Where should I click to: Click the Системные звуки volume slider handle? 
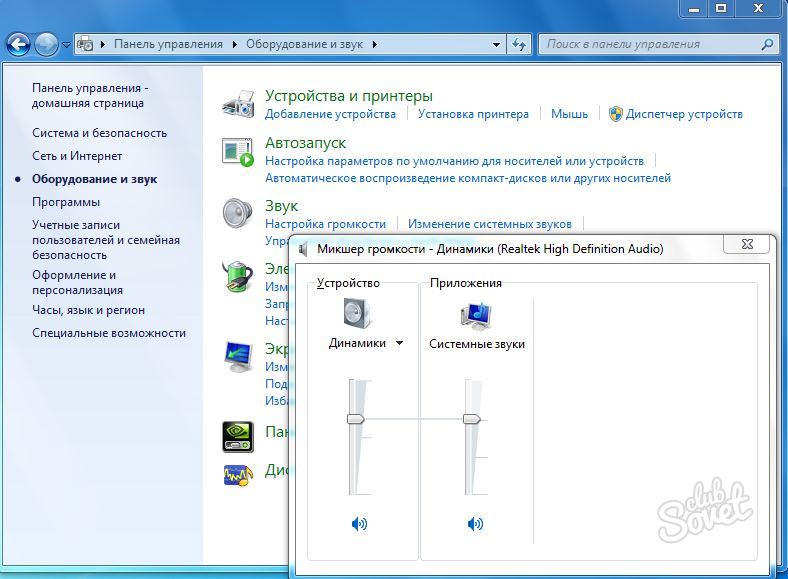click(472, 419)
